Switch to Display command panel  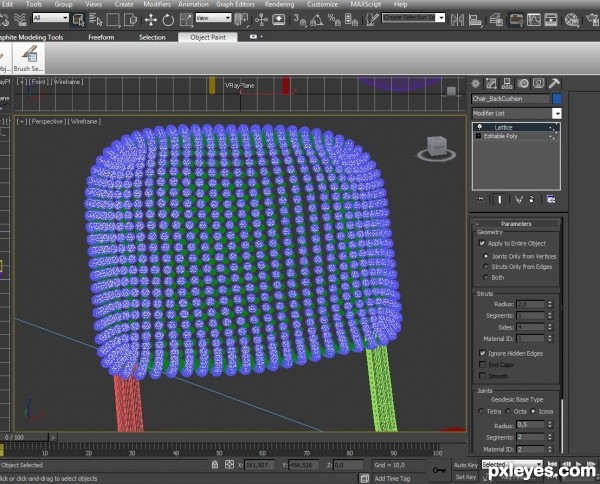pos(538,83)
